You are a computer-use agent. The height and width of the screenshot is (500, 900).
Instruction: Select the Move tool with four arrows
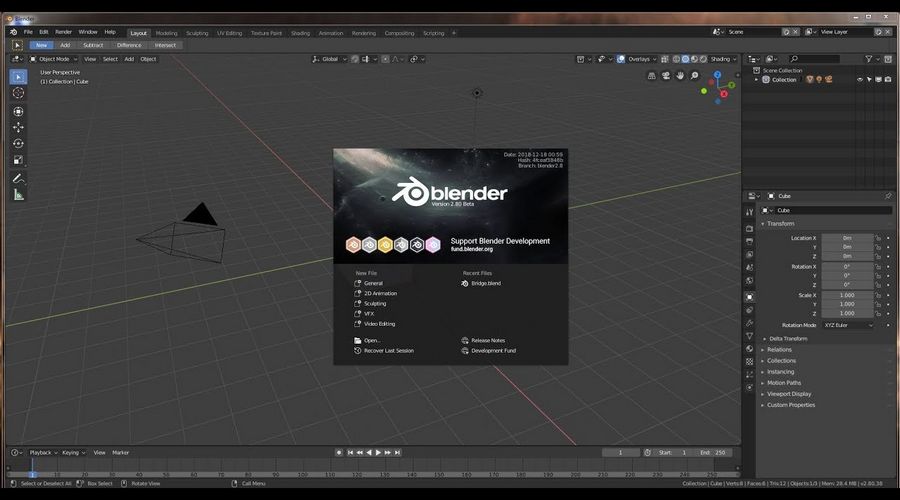[x=18, y=127]
